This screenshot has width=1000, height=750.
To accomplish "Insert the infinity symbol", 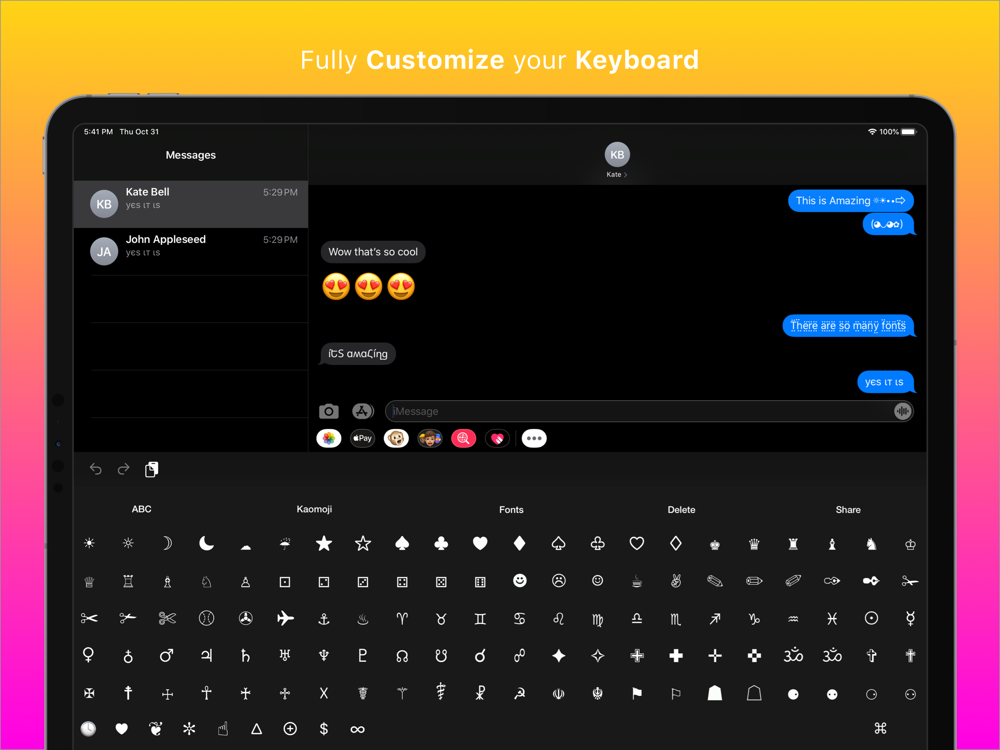I will tap(358, 729).
